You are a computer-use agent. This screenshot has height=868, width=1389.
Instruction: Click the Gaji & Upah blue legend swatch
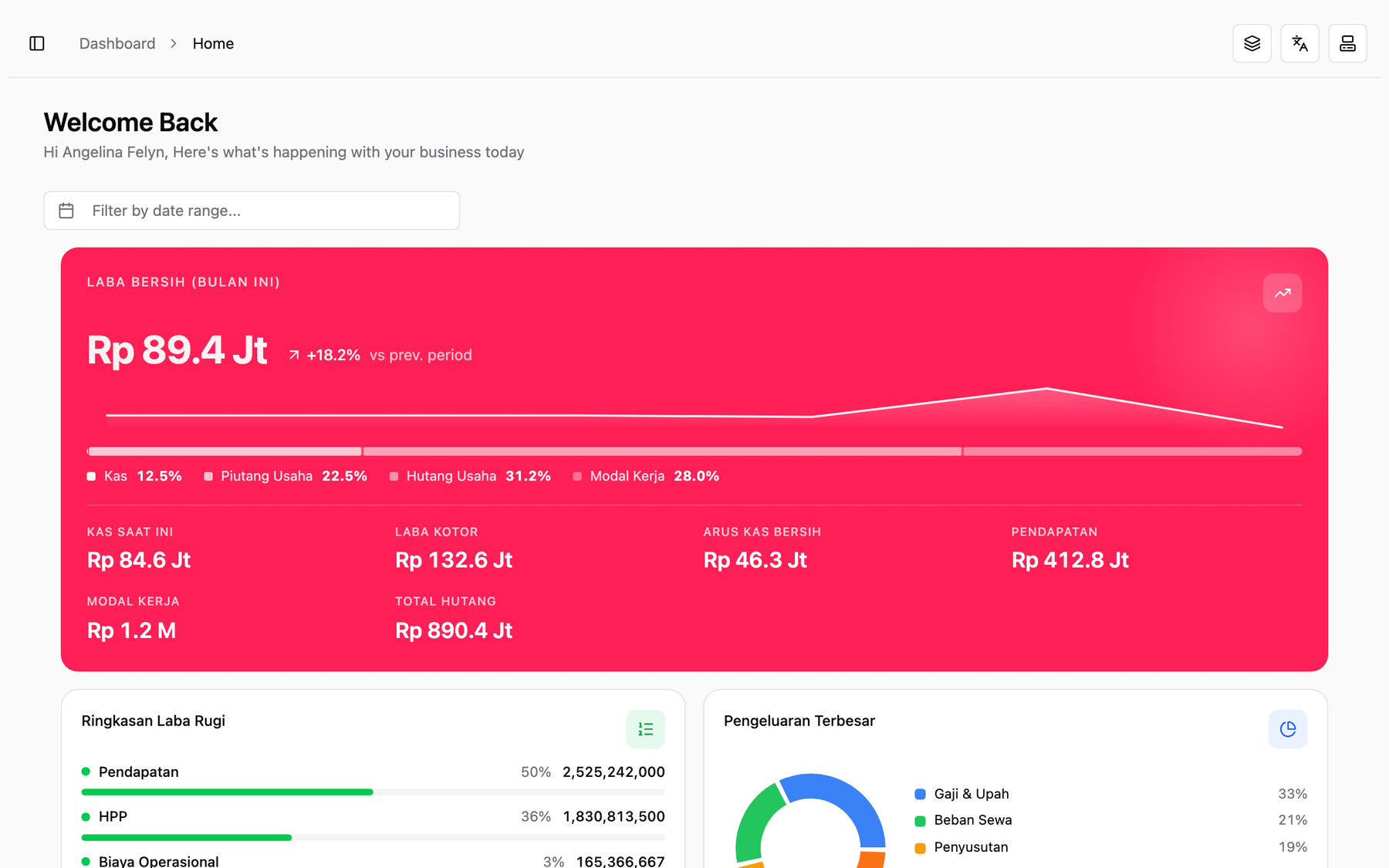(920, 794)
